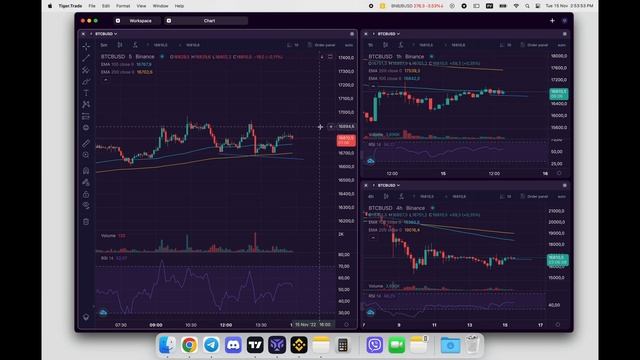Collapse indicator legend in the 5m chart
The width and height of the screenshot is (640, 360).
click(x=105, y=80)
